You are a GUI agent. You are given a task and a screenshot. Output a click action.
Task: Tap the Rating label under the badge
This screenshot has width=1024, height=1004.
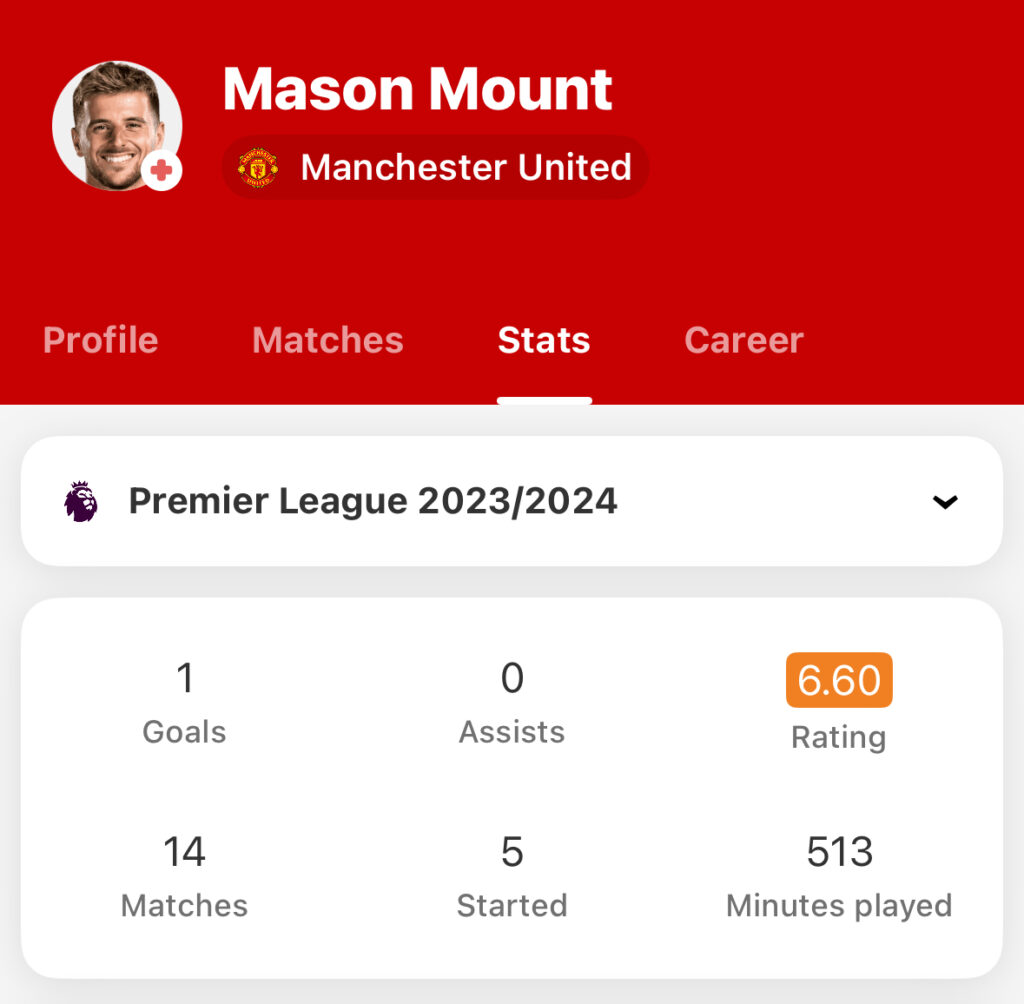839,737
